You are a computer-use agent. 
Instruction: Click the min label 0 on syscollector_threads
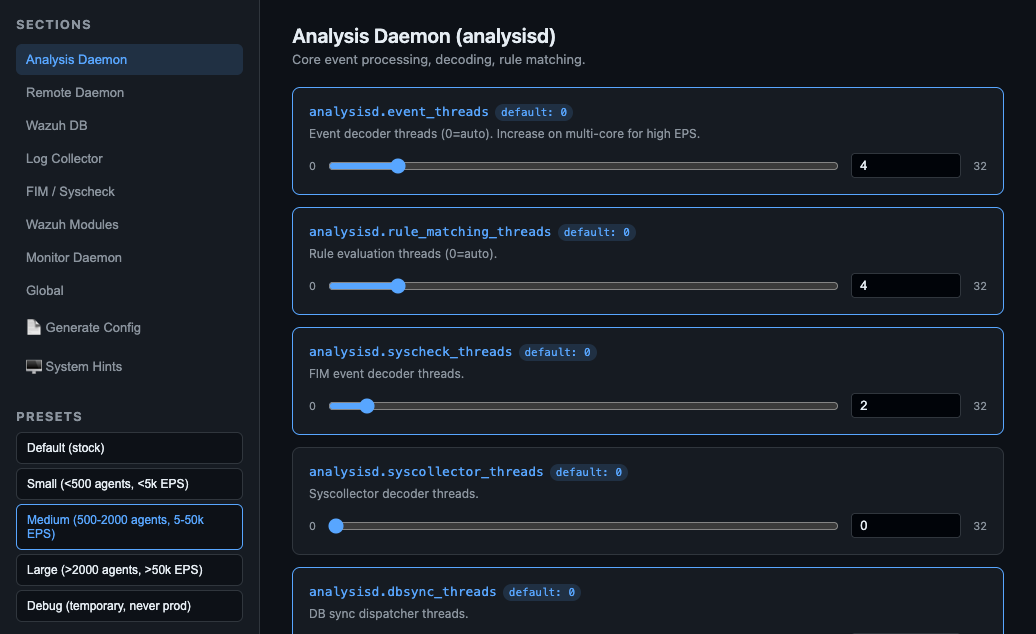tap(313, 526)
